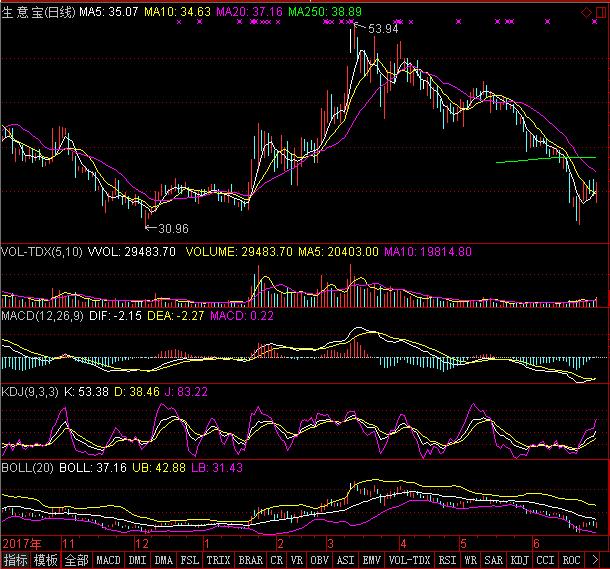
Task: Click the MA10: 34.63 label
Action: click(177, 12)
